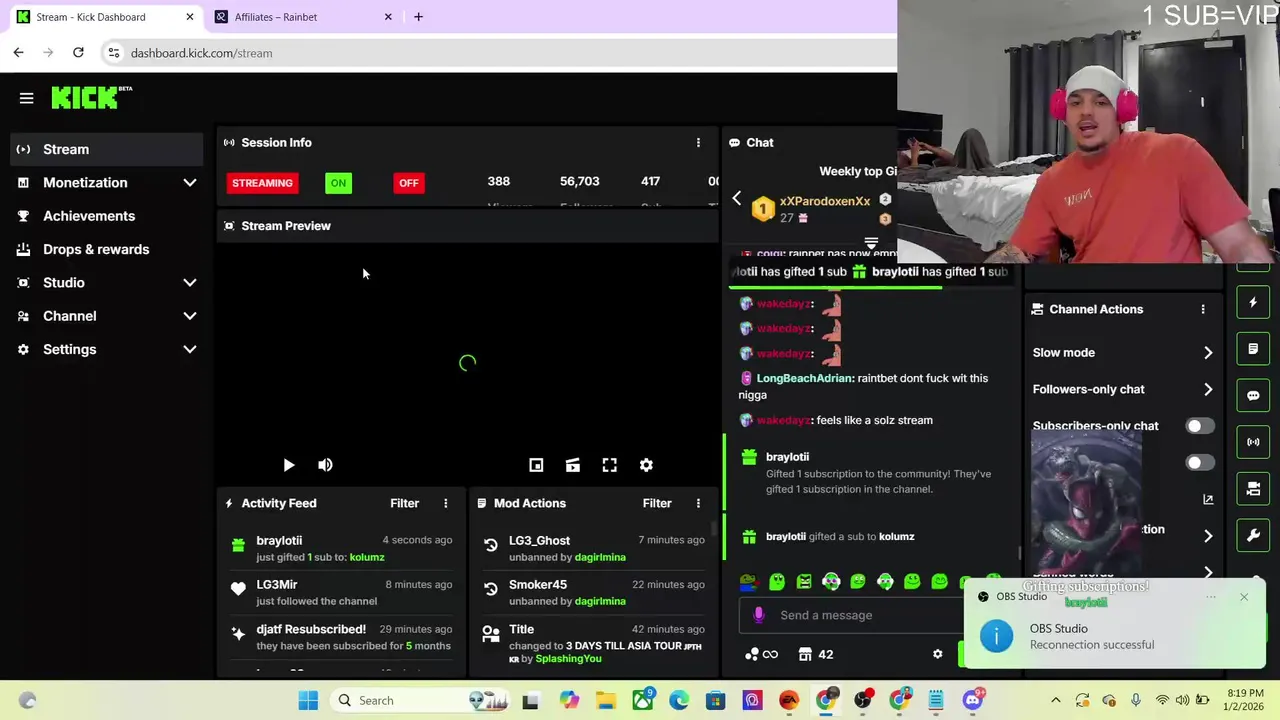This screenshot has width=1280, height=720.
Task: Open Mod Actions Filter dropdown
Action: pos(657,503)
